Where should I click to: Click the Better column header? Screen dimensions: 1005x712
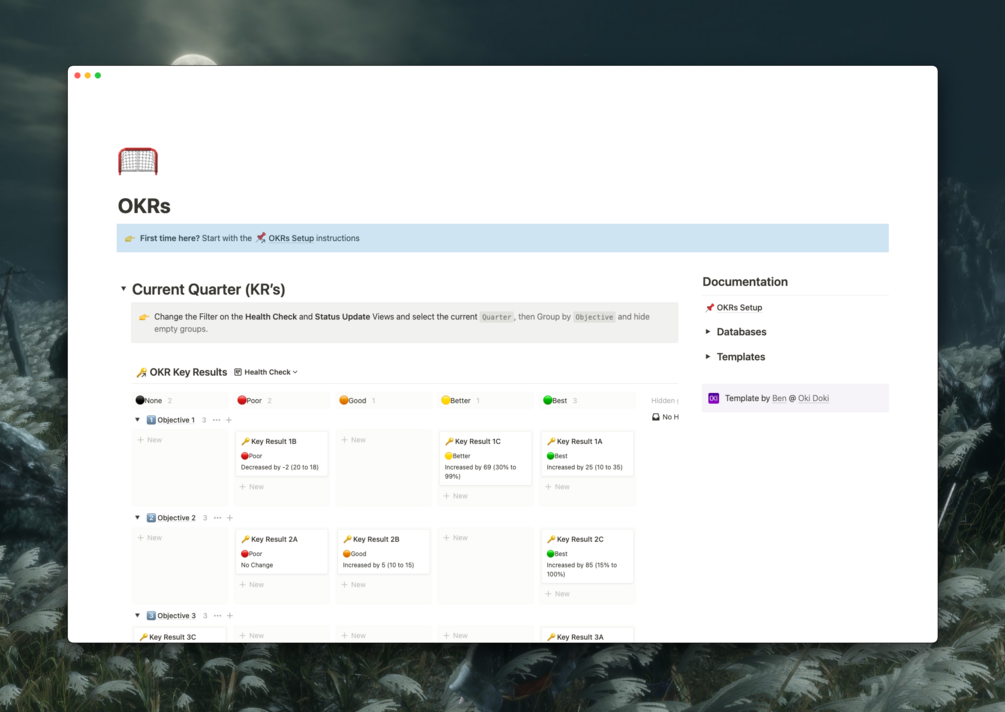pos(456,401)
